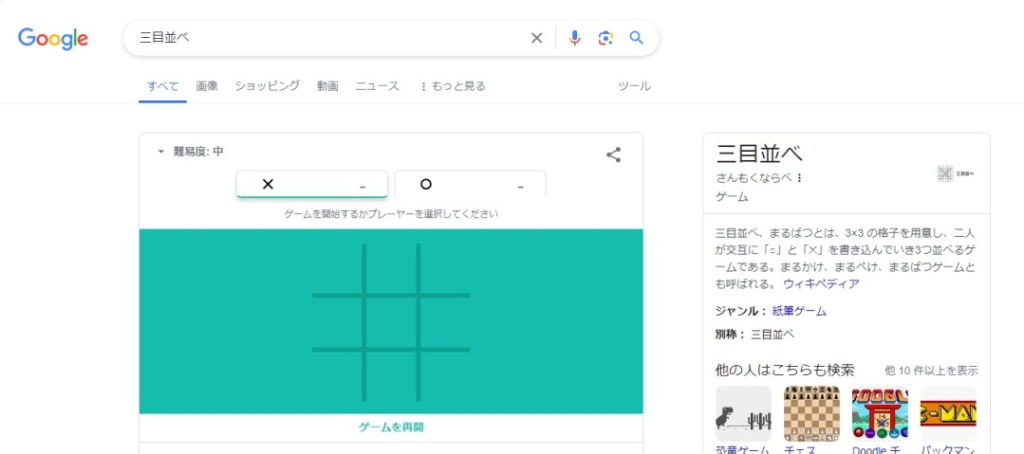This screenshot has width=1024, height=454.
Task: Open the knowledge panel three-dot menu
Action: 800,178
